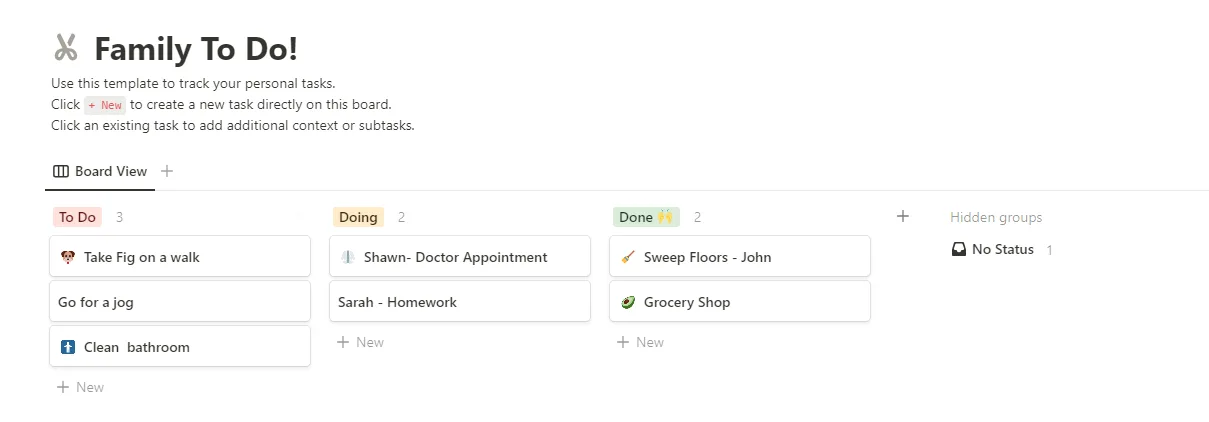
Task: Click the dog icon on Fig walk card
Action: coord(68,257)
